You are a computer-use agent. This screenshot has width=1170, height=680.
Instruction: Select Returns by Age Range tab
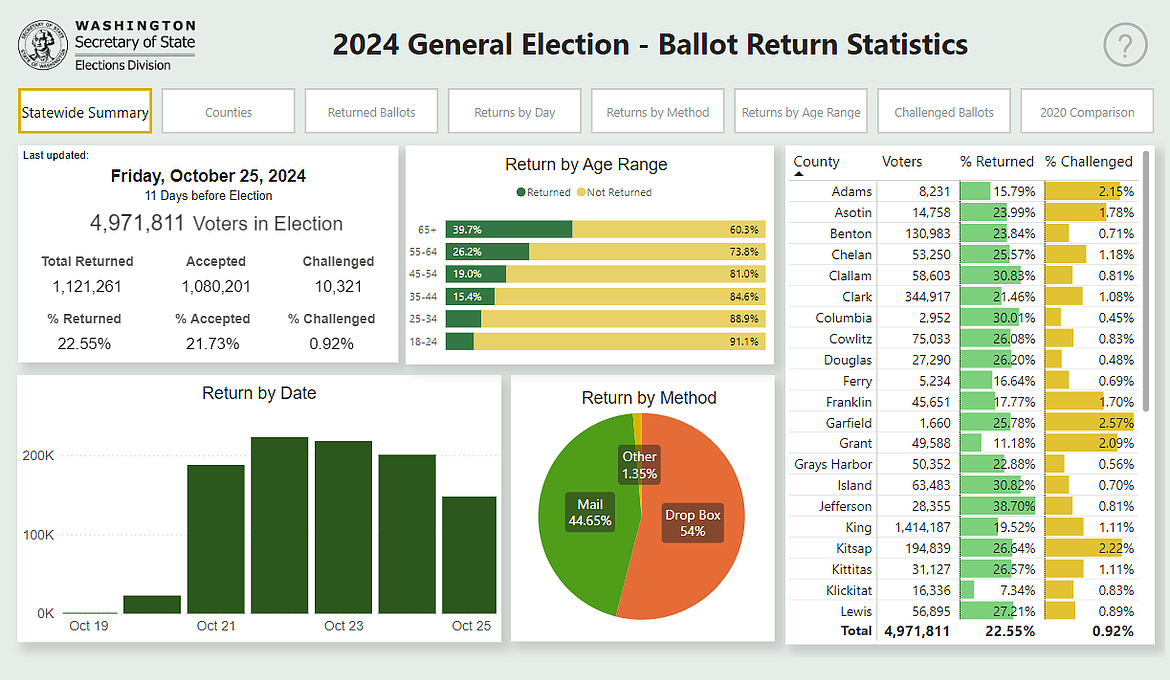[x=800, y=111]
